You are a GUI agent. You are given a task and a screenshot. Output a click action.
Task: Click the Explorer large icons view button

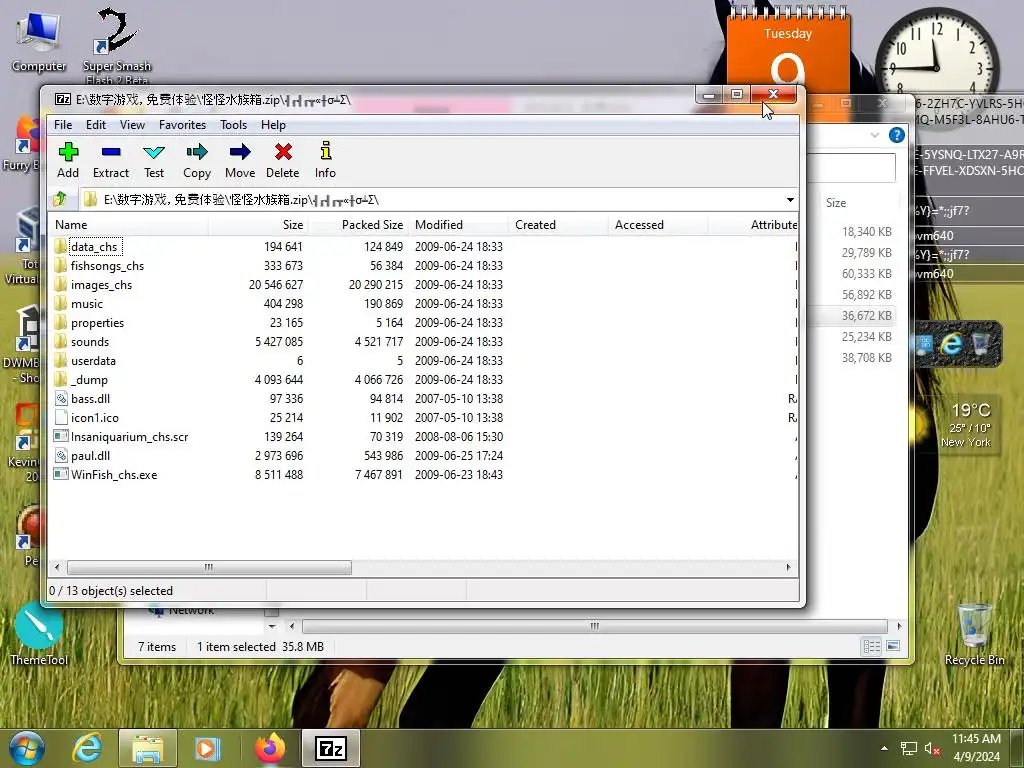tap(893, 647)
